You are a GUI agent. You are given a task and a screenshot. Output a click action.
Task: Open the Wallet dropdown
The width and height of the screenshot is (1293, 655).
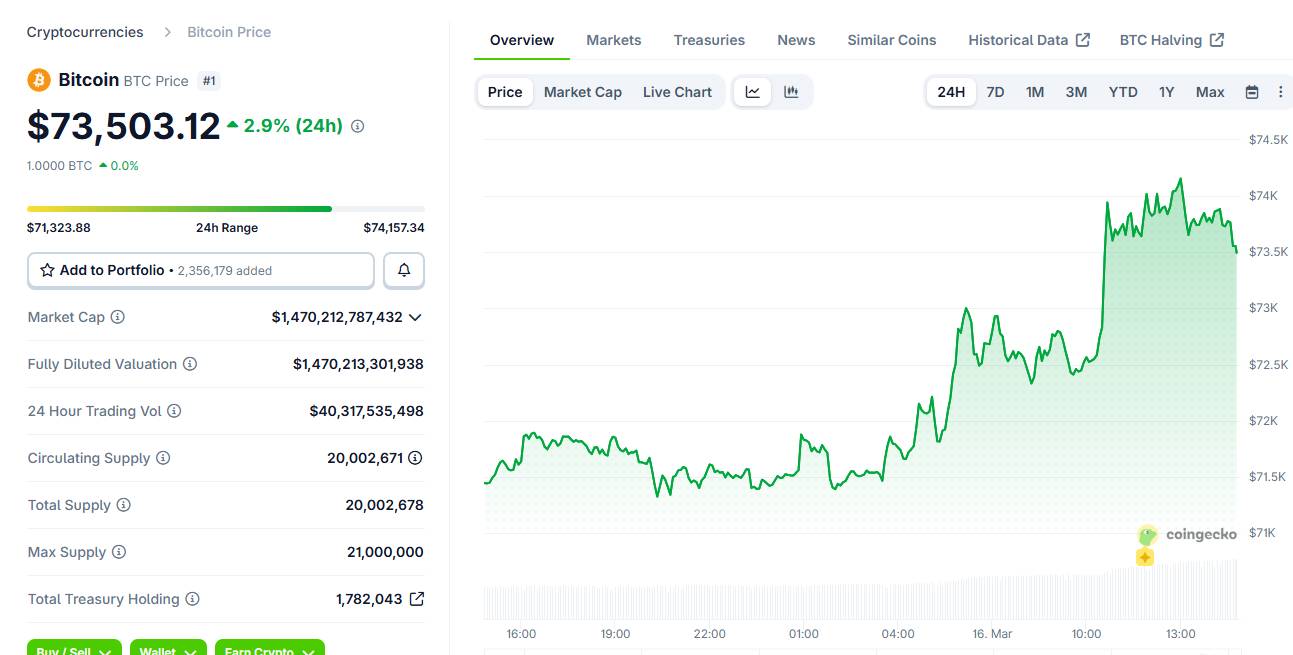point(168,649)
